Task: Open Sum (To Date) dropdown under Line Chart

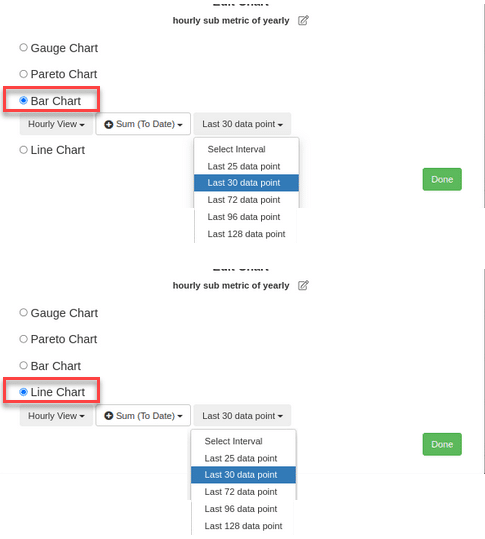Action: pyautogui.click(x=143, y=416)
